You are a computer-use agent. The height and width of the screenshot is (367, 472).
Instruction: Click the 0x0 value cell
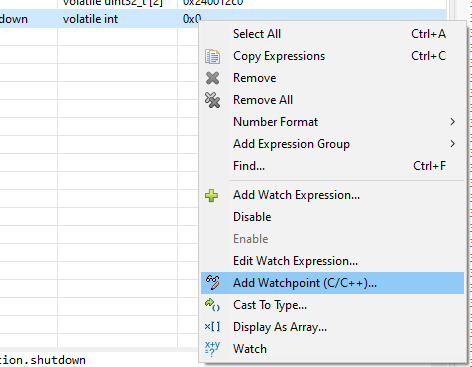pyautogui.click(x=188, y=17)
